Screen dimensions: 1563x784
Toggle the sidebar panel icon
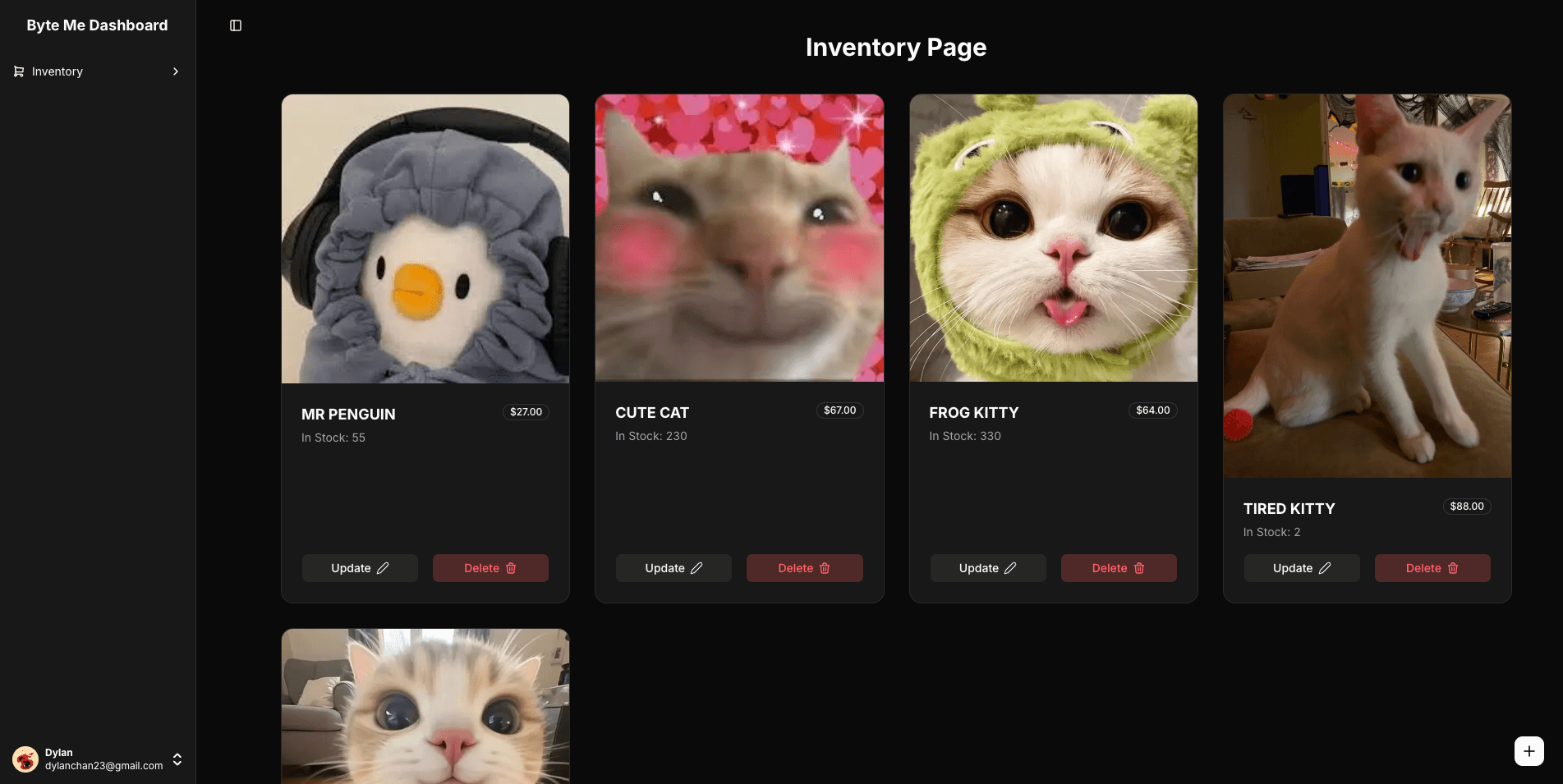tap(236, 25)
